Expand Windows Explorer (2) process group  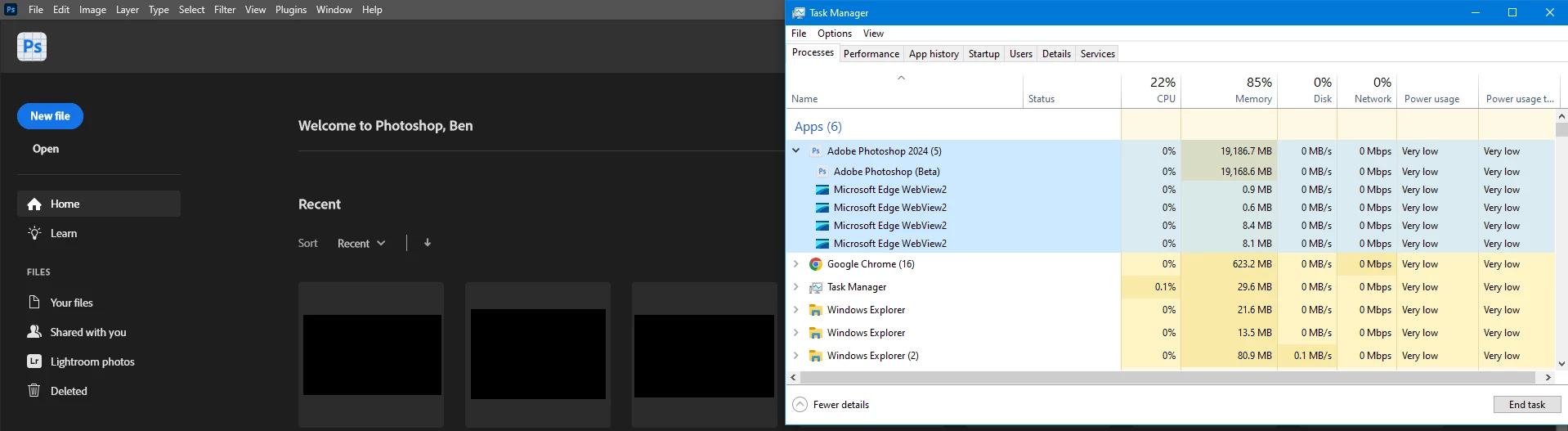click(796, 356)
